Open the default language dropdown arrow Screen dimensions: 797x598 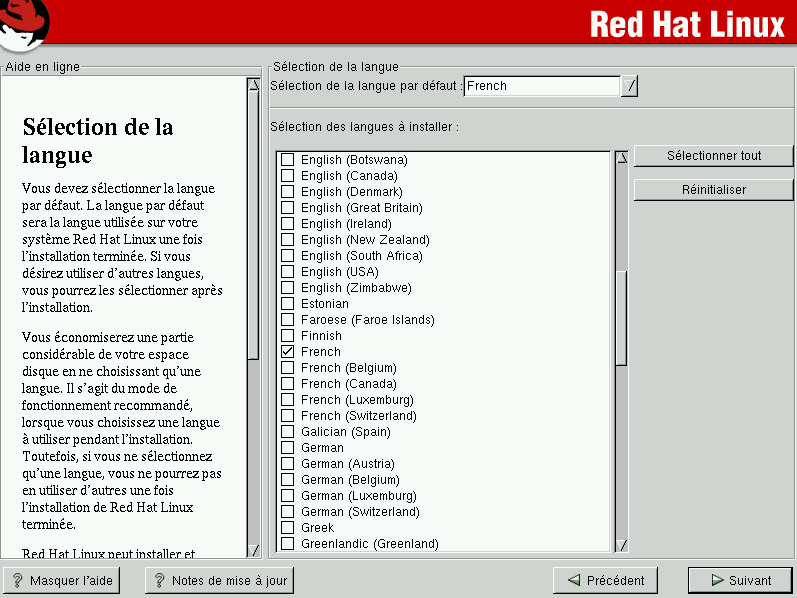[629, 86]
